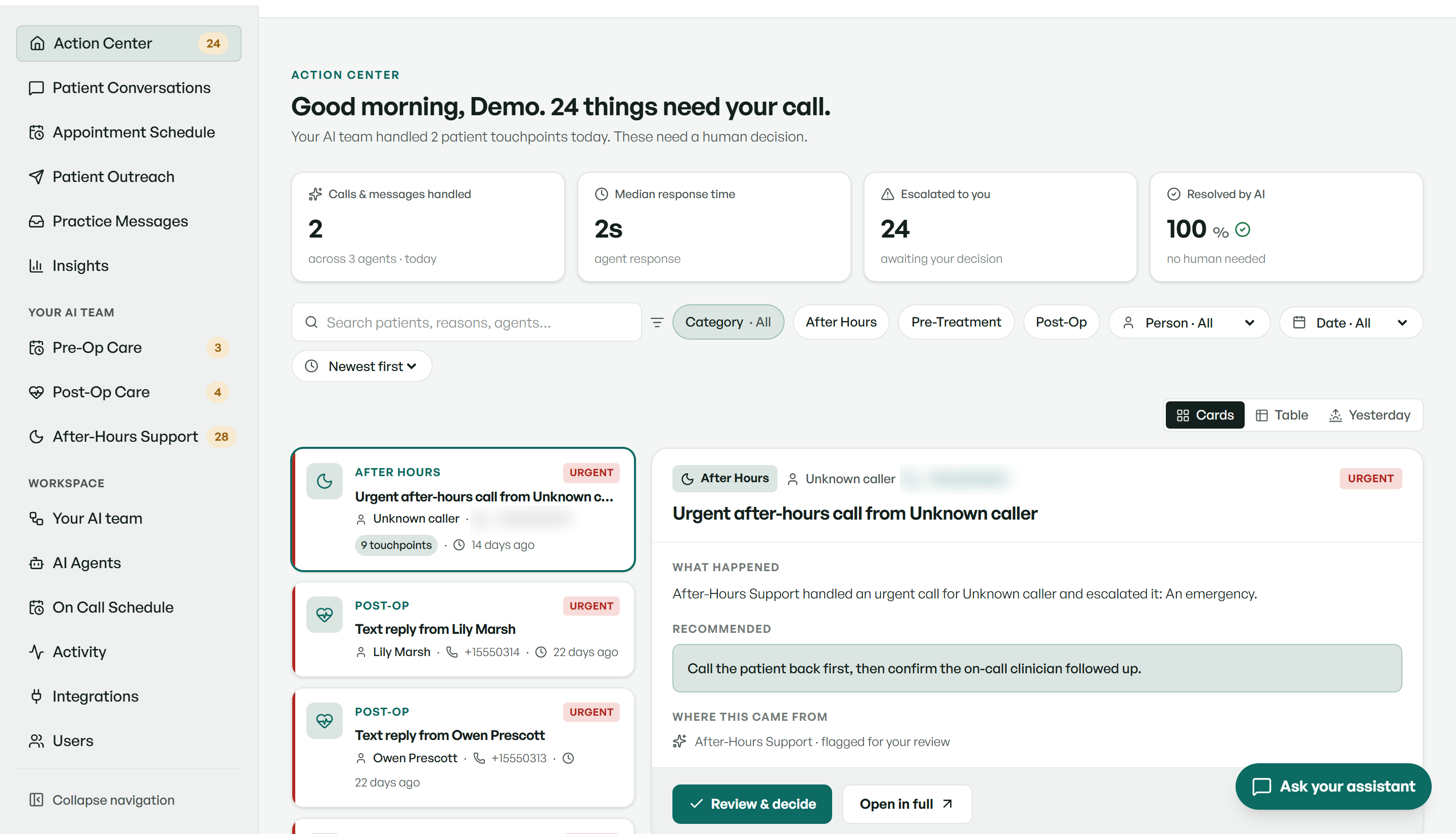Switch to the Yesterday view
1456x834 pixels.
pos(1369,415)
